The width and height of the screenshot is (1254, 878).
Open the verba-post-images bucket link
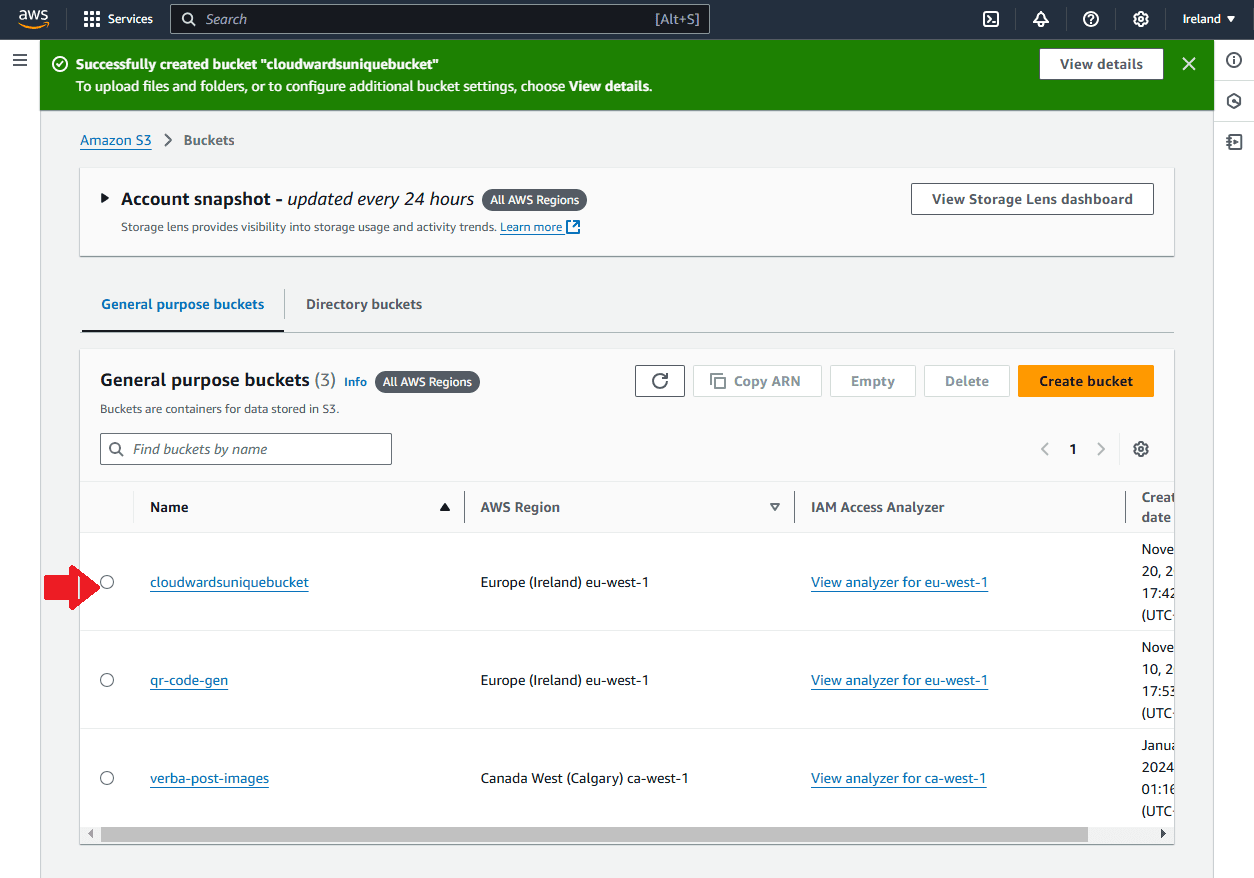(x=209, y=778)
